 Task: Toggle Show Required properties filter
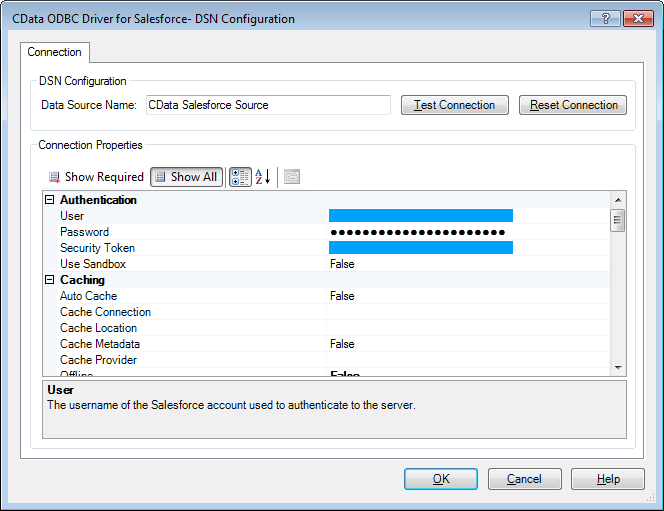(x=96, y=177)
